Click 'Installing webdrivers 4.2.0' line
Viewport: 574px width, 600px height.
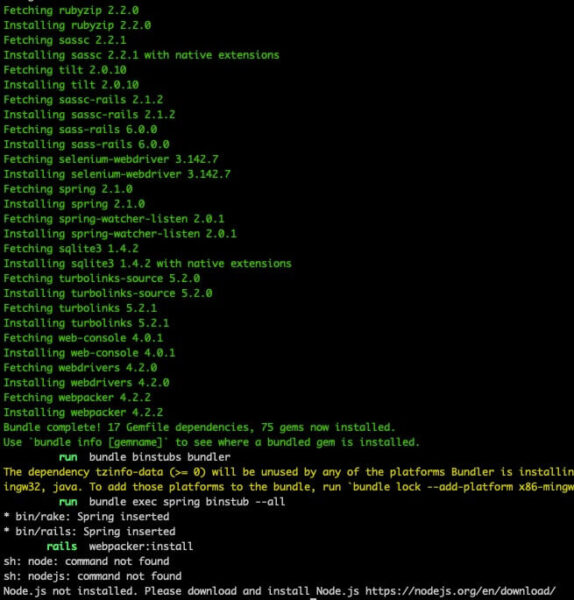pos(86,383)
